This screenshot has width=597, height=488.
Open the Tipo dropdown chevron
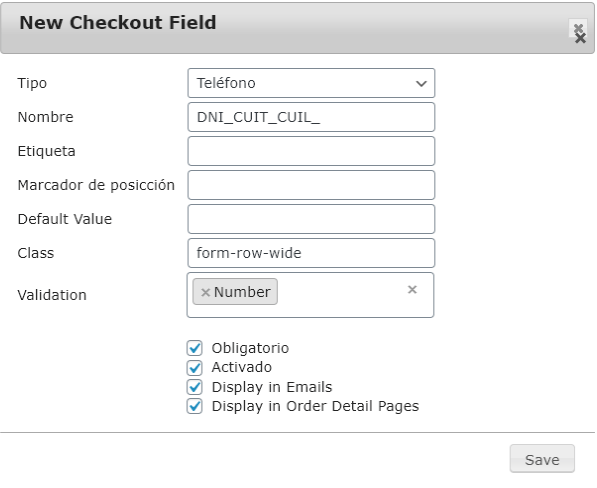[x=421, y=83]
